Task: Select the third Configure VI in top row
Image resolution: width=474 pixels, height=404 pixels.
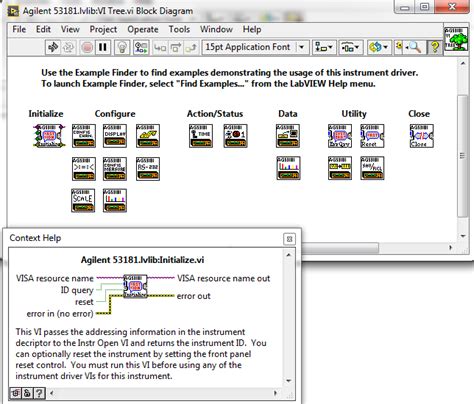Action: tap(148, 136)
